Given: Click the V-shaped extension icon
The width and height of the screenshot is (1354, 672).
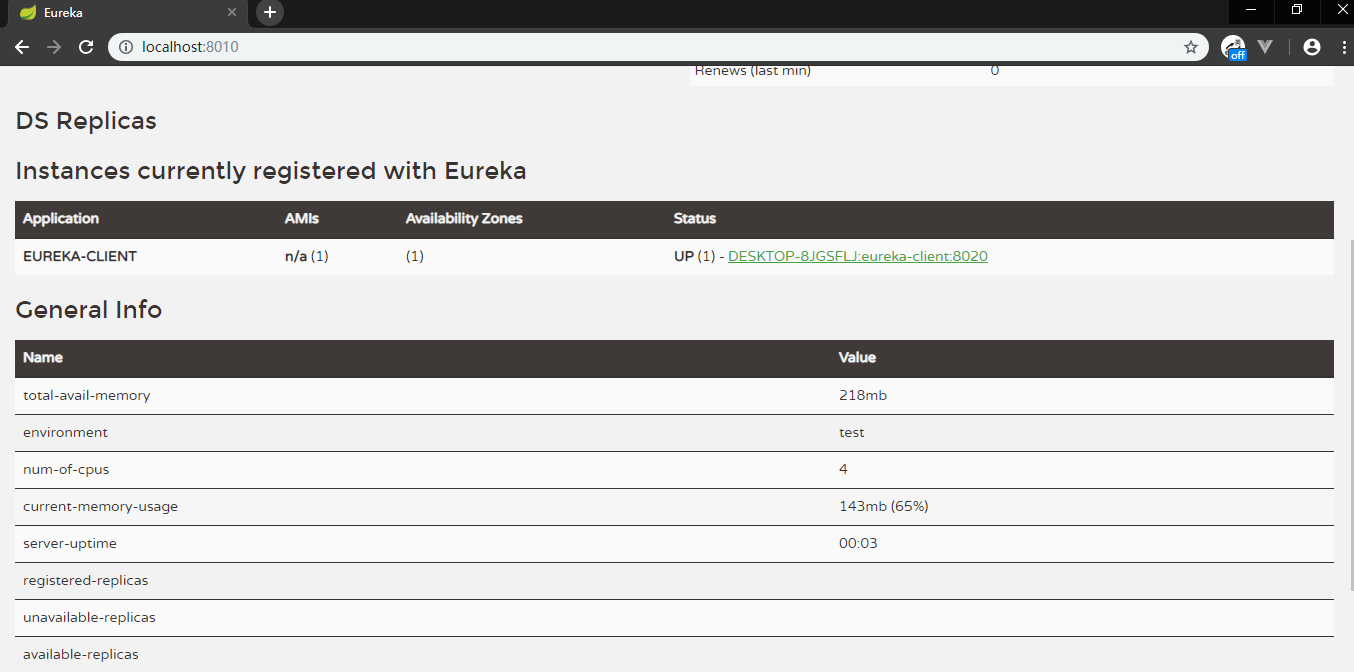Looking at the screenshot, I should [1265, 47].
